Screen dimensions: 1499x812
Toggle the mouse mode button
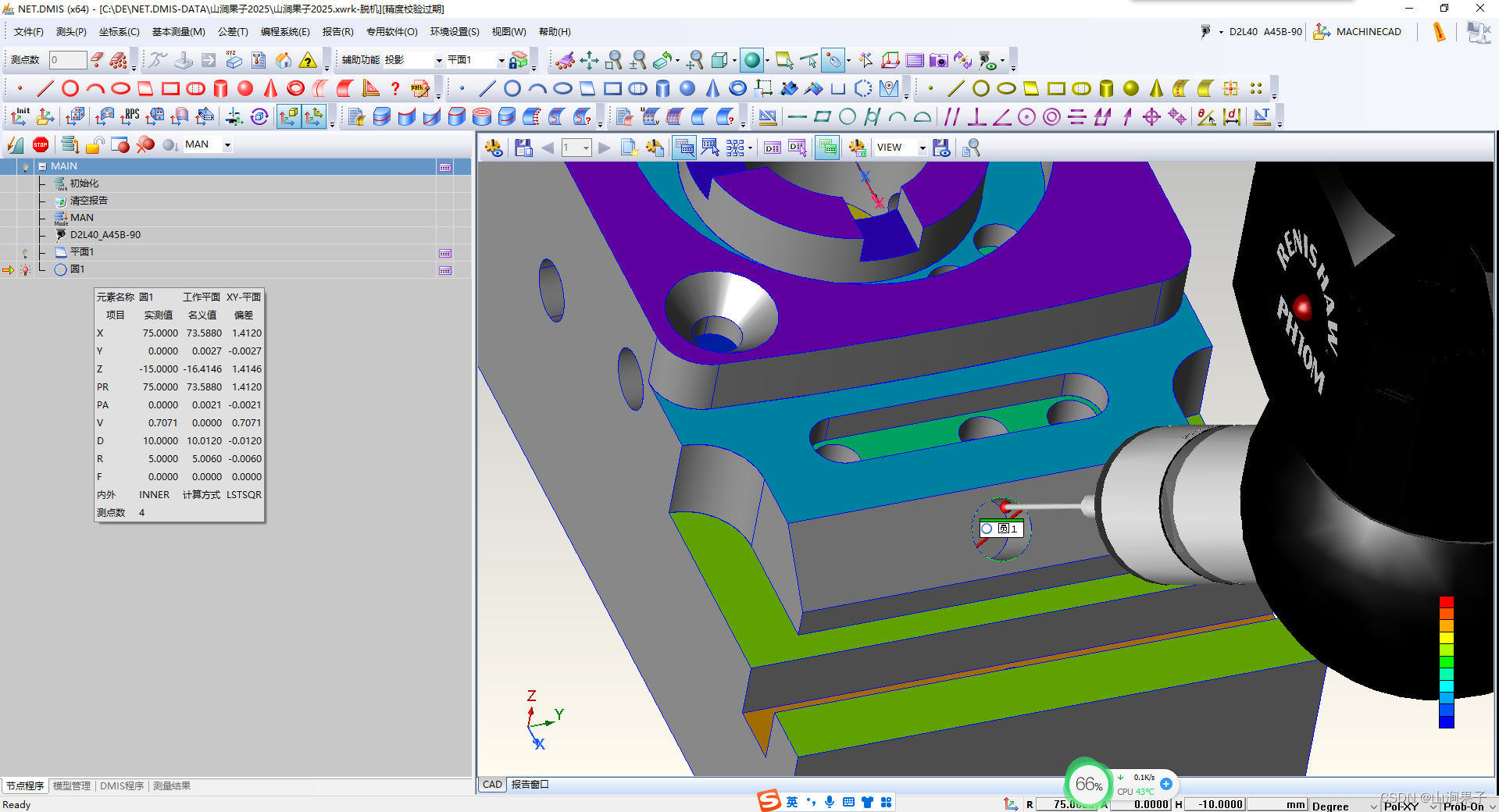point(833,60)
